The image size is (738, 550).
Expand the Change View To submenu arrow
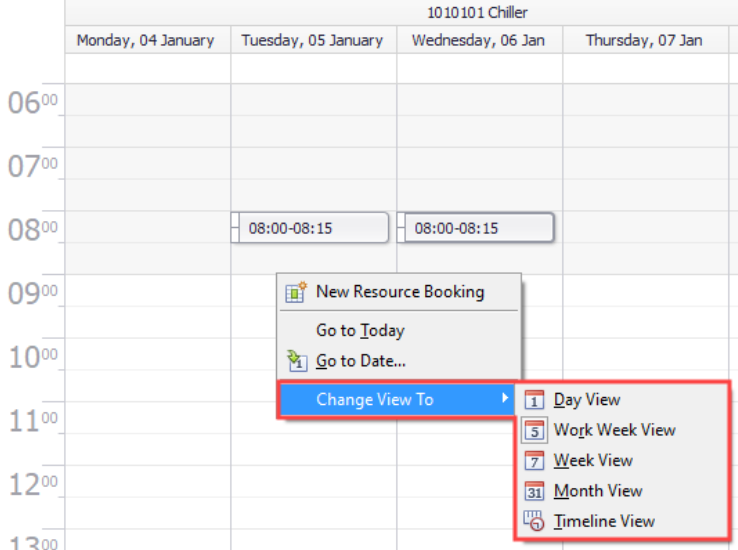pos(505,399)
